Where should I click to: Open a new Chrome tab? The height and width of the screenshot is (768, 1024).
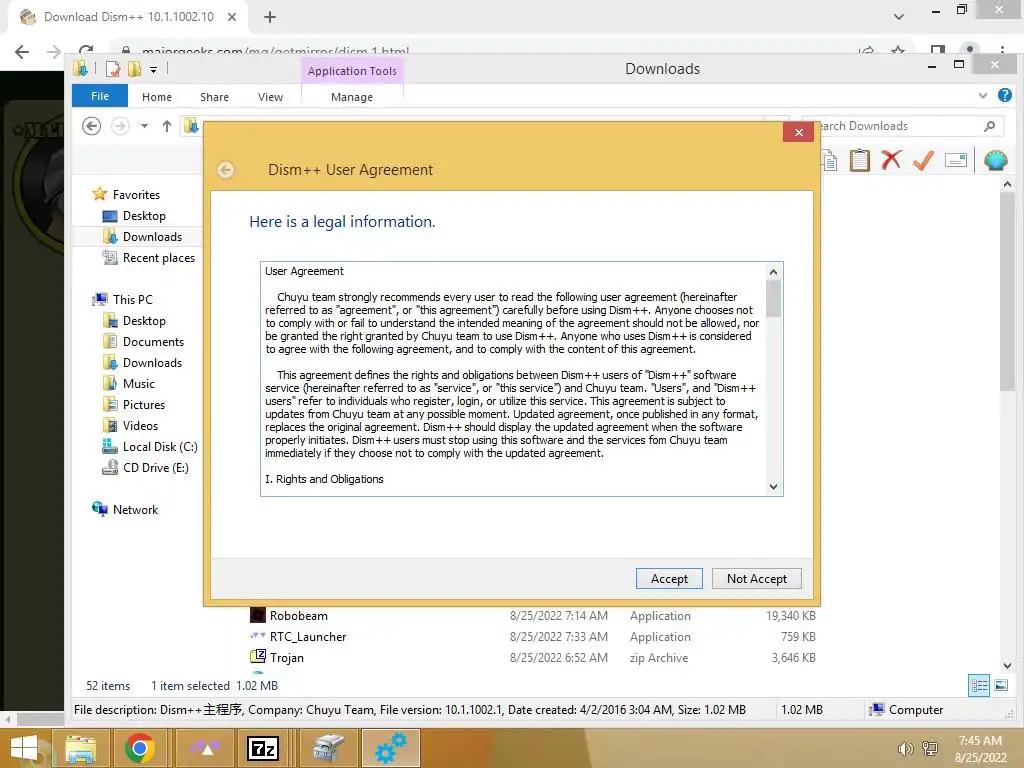click(270, 17)
